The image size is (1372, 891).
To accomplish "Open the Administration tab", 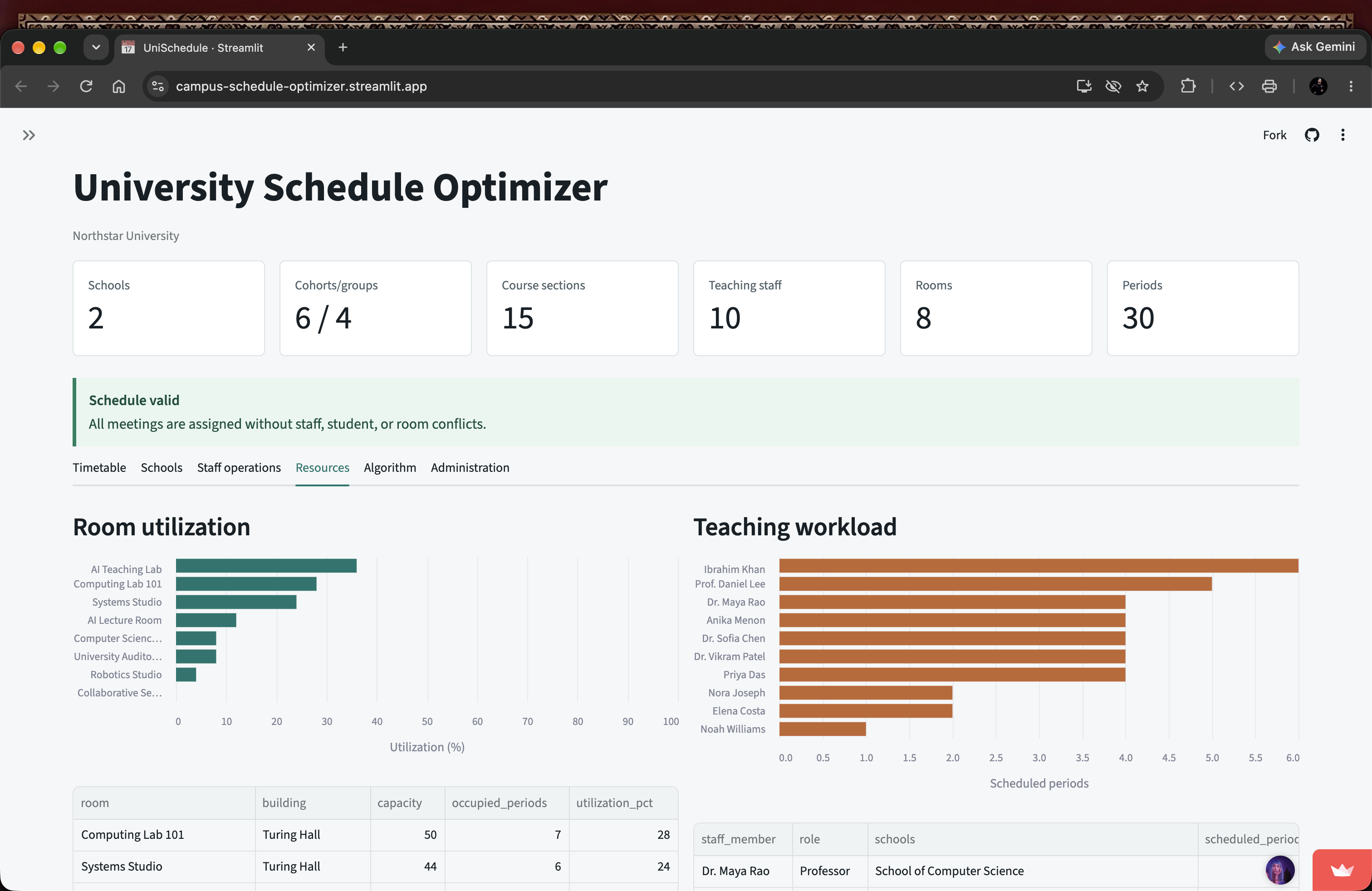I will point(470,467).
